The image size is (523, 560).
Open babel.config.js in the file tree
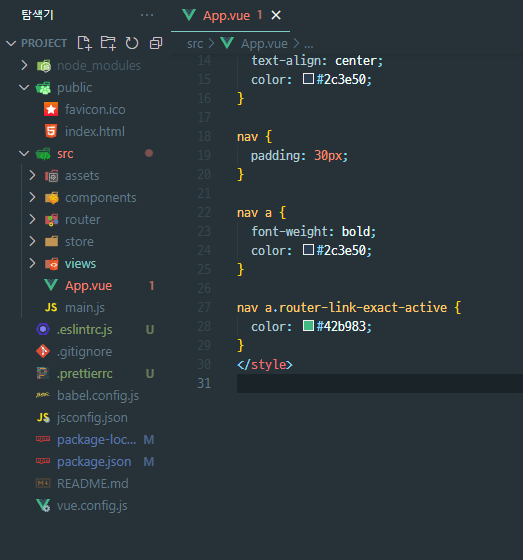point(98,396)
